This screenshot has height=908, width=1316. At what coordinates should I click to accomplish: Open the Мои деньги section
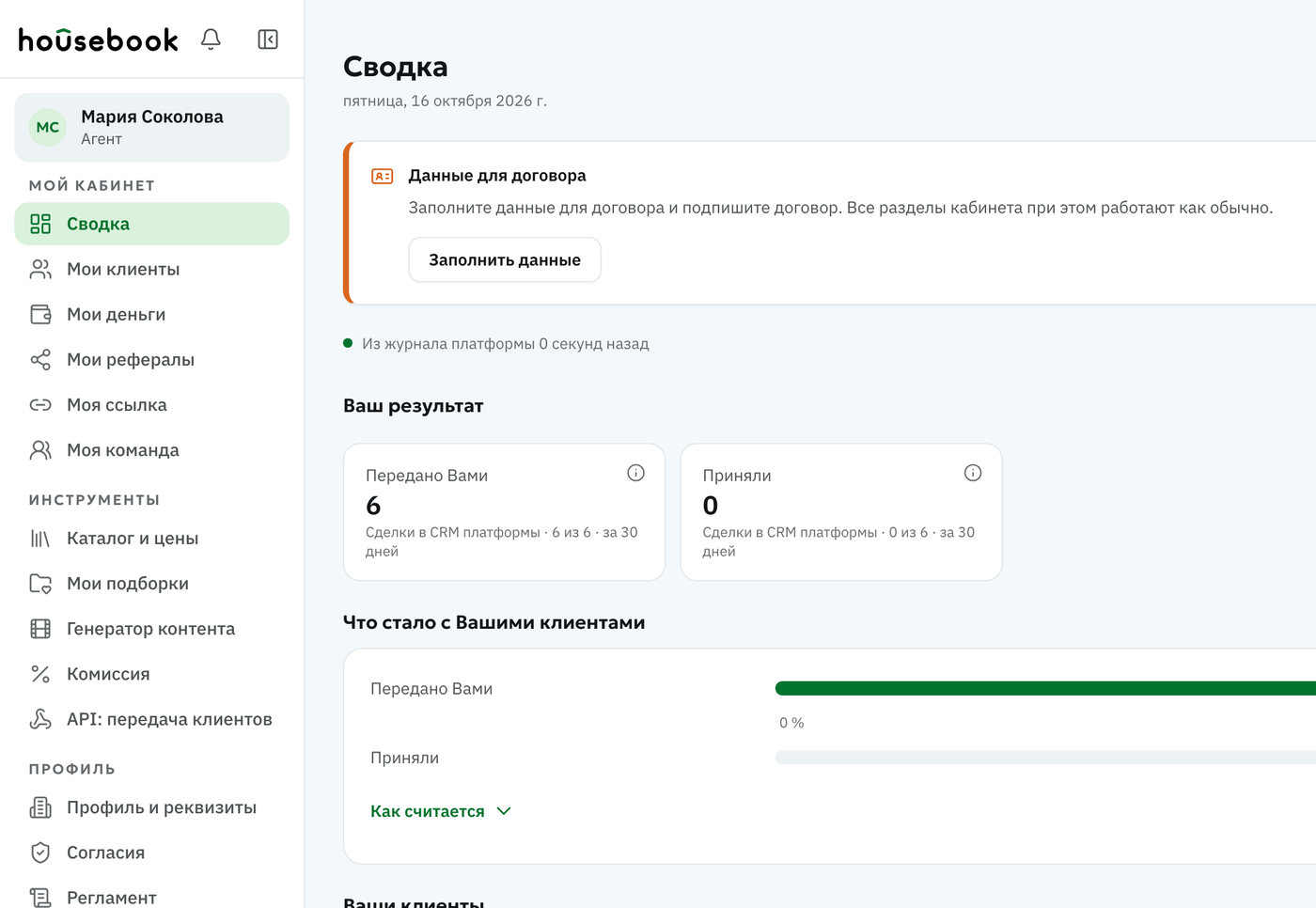tap(151, 314)
